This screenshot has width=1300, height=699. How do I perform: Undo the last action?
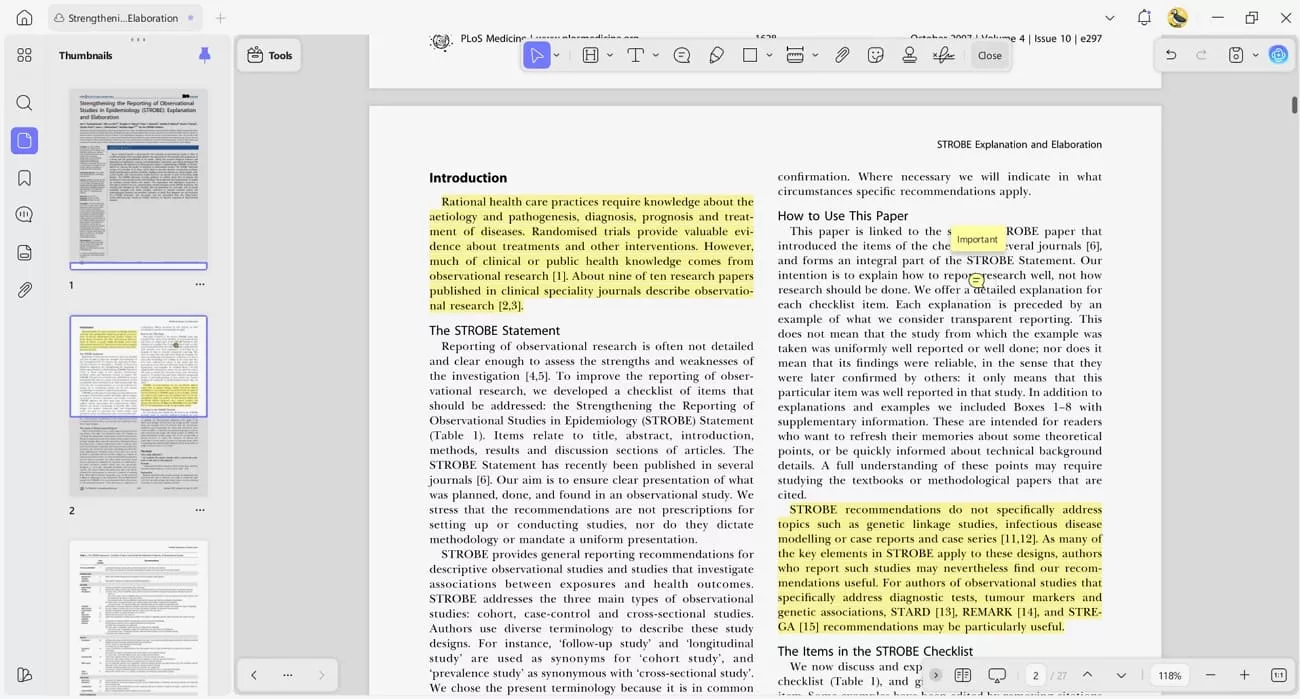click(x=1171, y=55)
